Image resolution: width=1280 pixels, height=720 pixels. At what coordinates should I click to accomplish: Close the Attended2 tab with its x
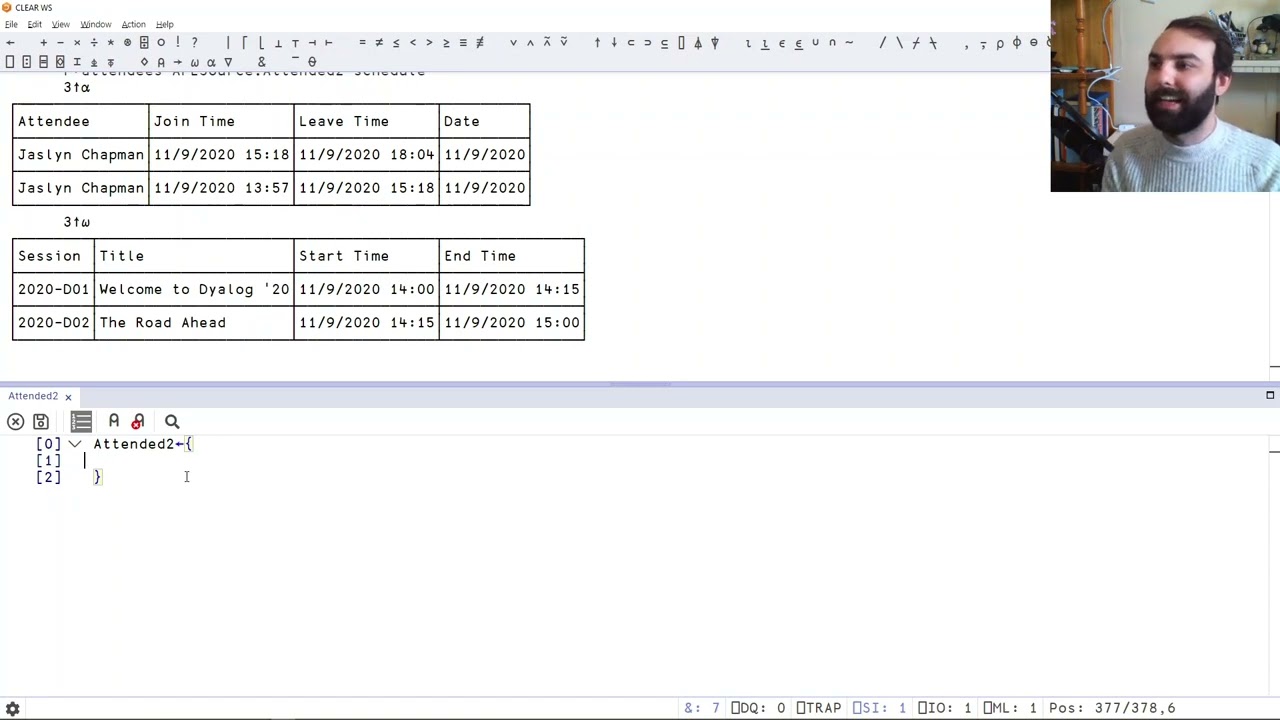67,396
